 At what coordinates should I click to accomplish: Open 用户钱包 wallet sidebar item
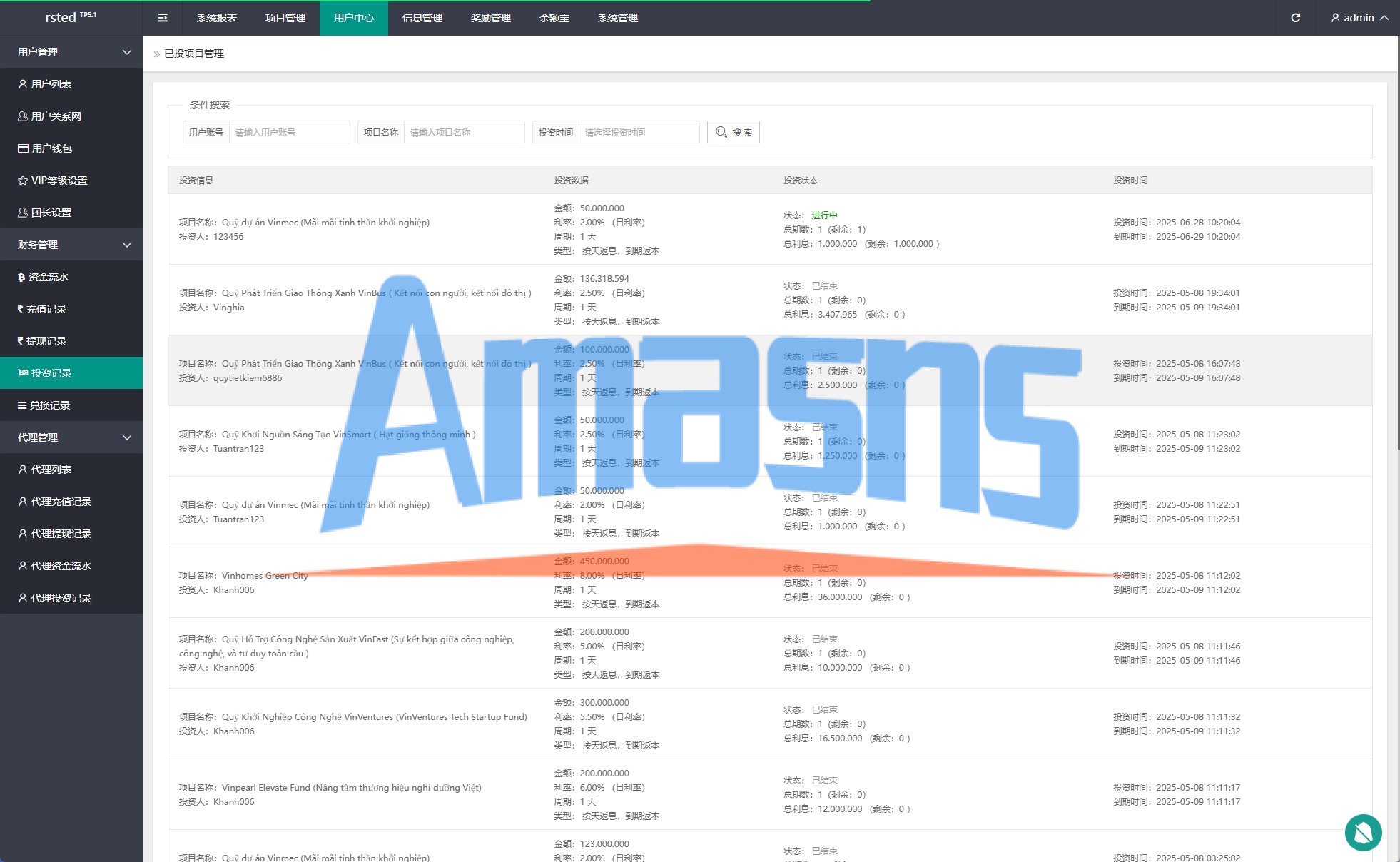coord(51,148)
